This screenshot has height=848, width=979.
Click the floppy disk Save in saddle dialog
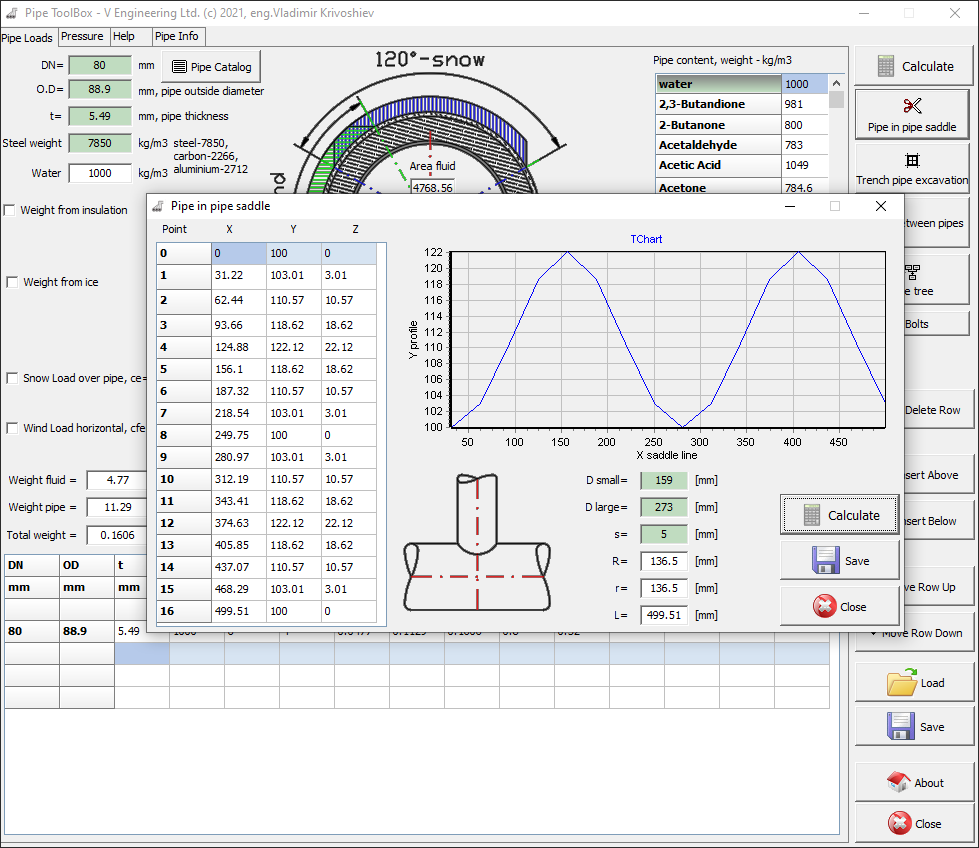point(840,561)
